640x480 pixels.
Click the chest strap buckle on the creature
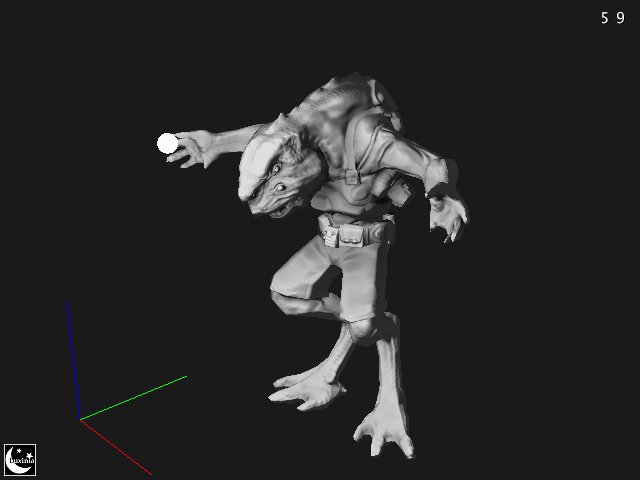(x=352, y=176)
